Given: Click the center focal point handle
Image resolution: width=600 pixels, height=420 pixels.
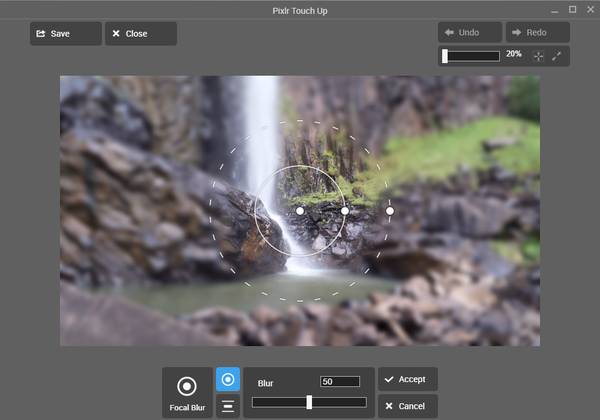Looking at the screenshot, I should (x=300, y=211).
